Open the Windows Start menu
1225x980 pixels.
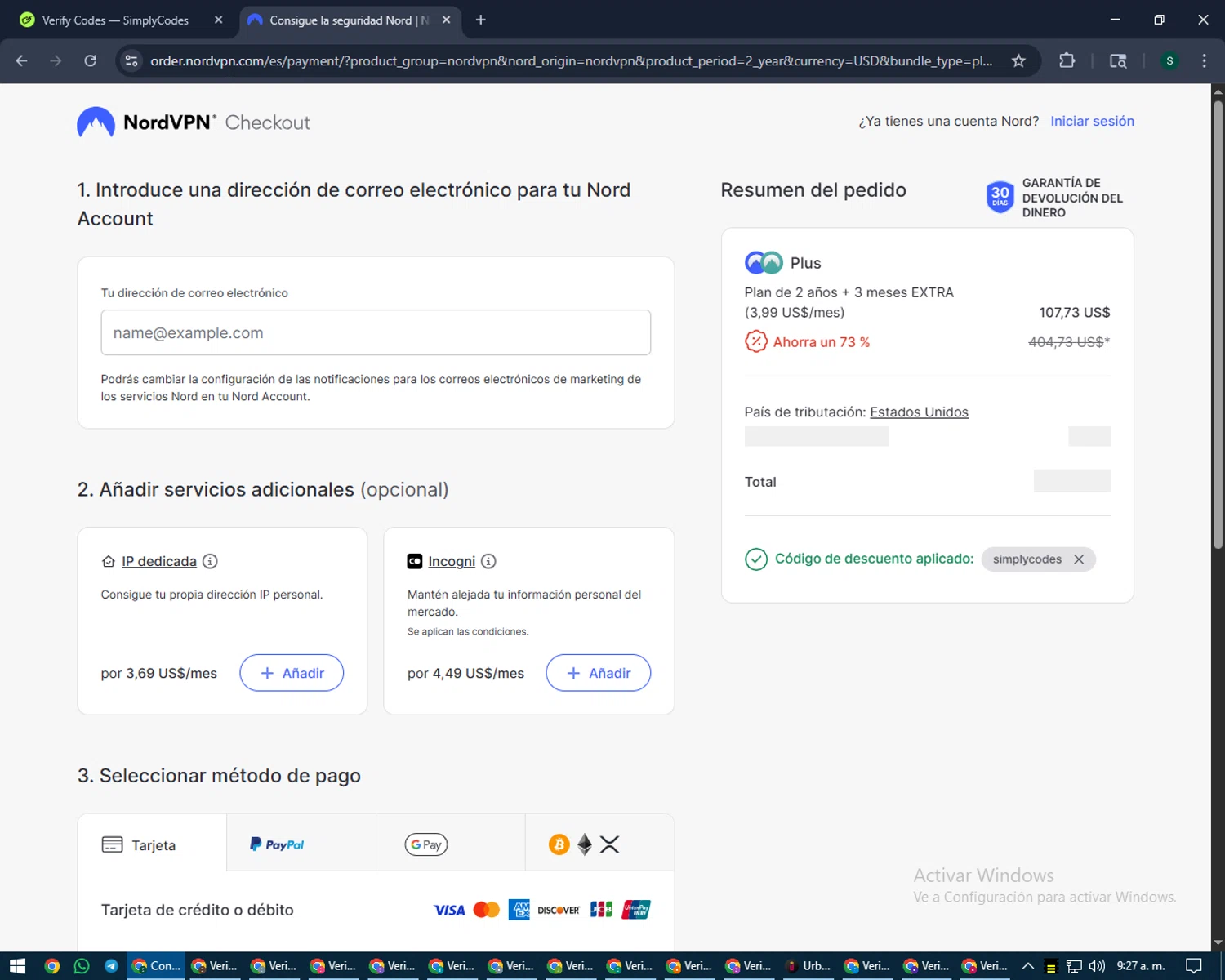click(17, 966)
